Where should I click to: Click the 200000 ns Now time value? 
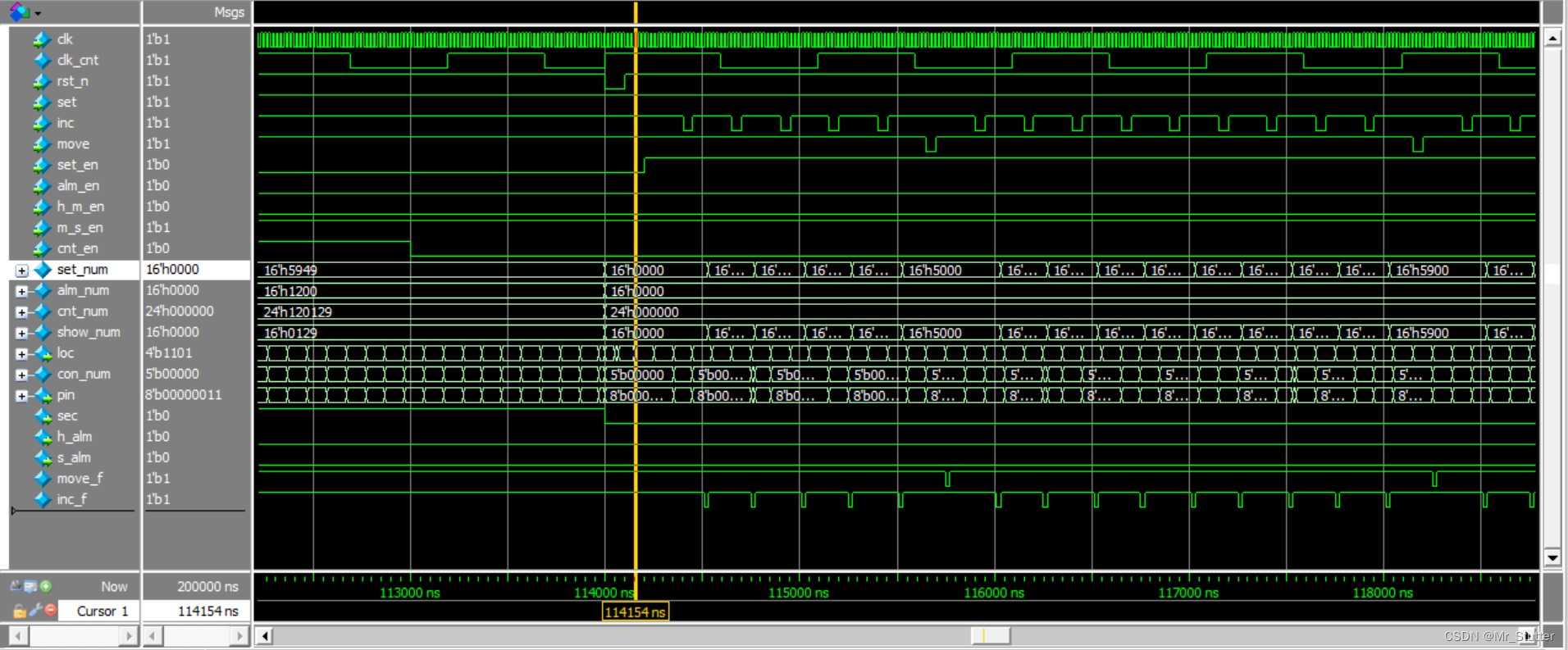207,587
